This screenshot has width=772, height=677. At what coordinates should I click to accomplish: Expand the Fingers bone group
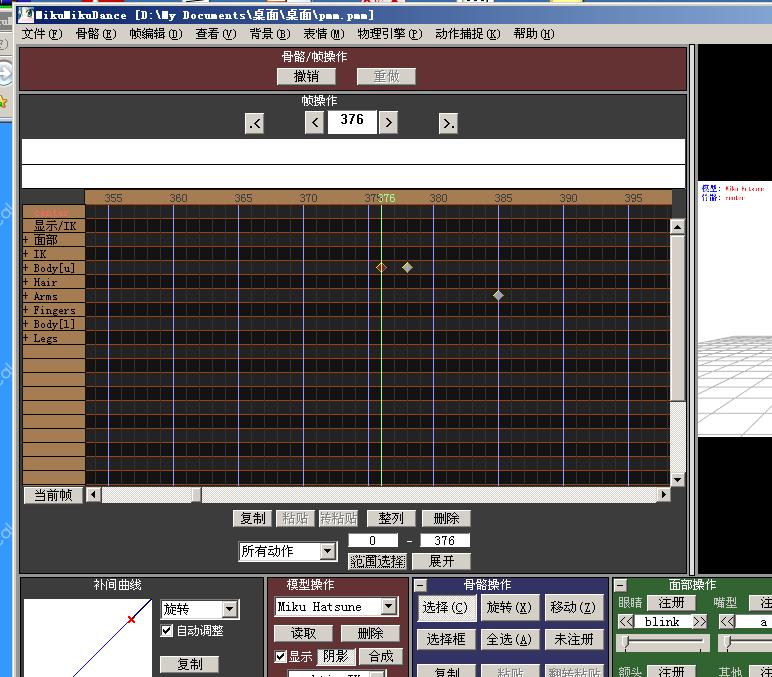point(26,310)
